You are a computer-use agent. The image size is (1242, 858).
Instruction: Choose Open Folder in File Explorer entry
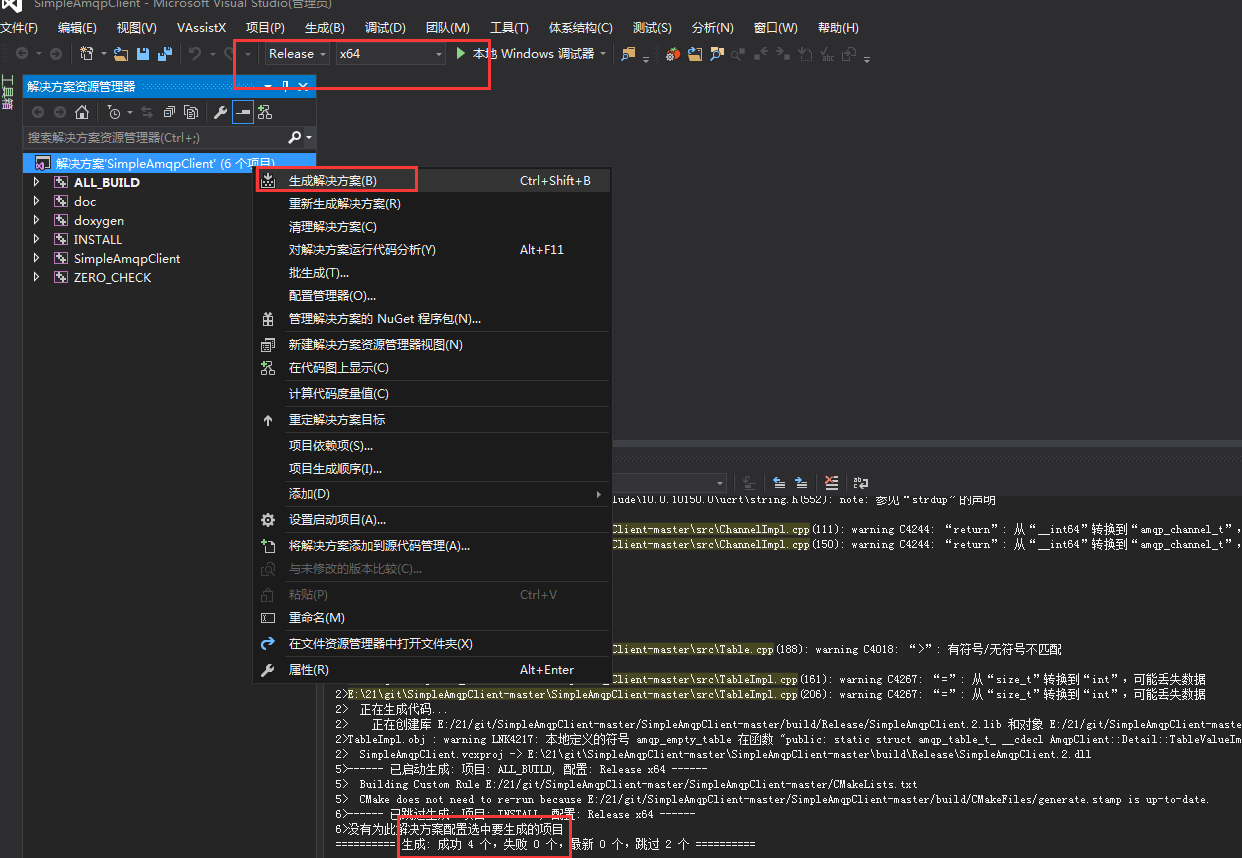(431, 644)
